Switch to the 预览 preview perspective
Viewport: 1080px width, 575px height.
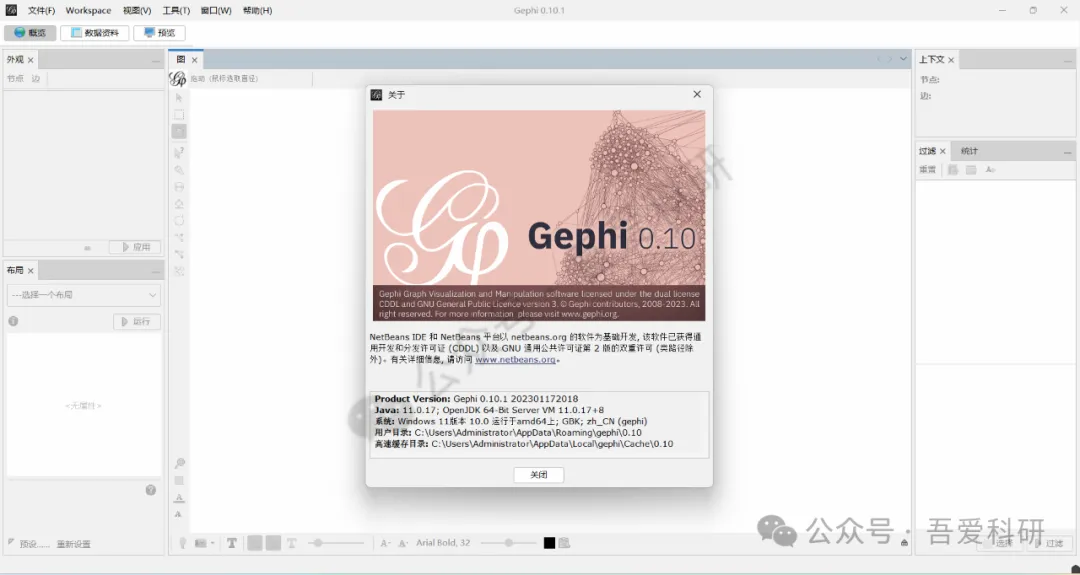point(159,32)
